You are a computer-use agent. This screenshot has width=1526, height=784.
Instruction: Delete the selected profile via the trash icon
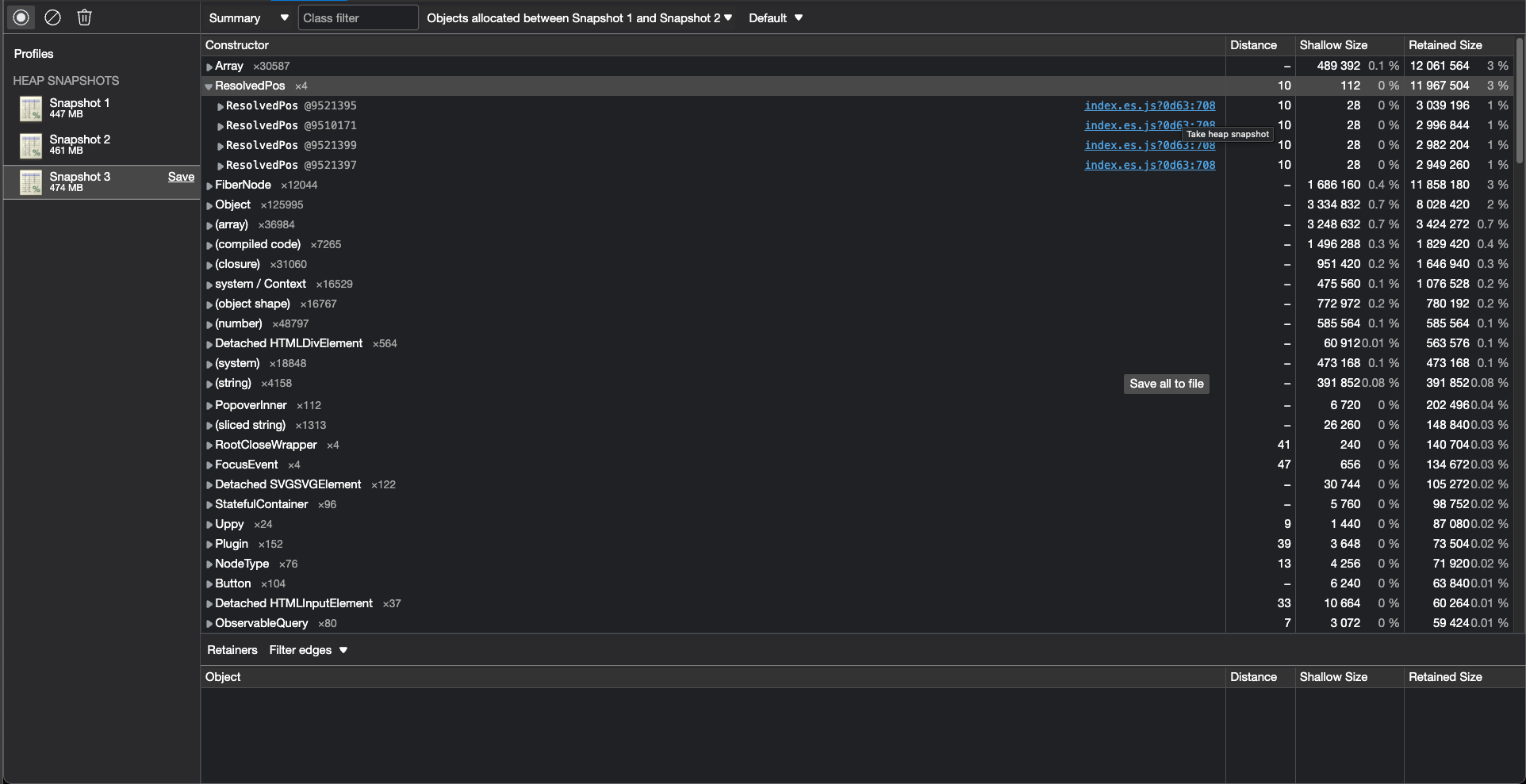point(84,17)
